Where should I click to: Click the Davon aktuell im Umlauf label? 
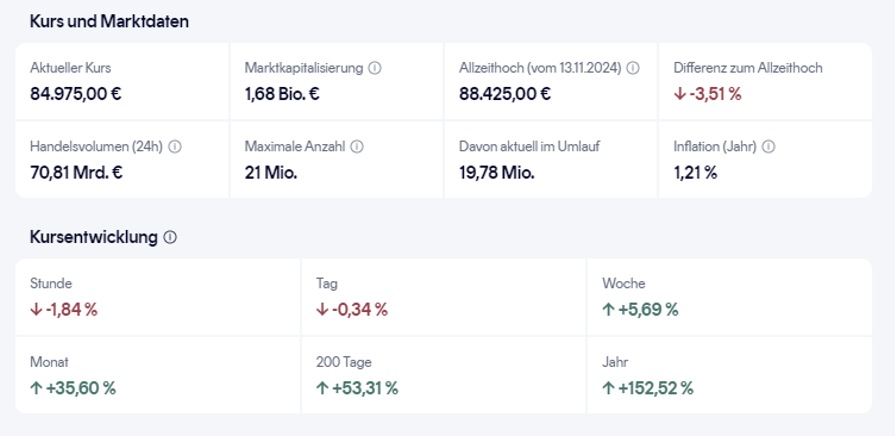click(529, 146)
